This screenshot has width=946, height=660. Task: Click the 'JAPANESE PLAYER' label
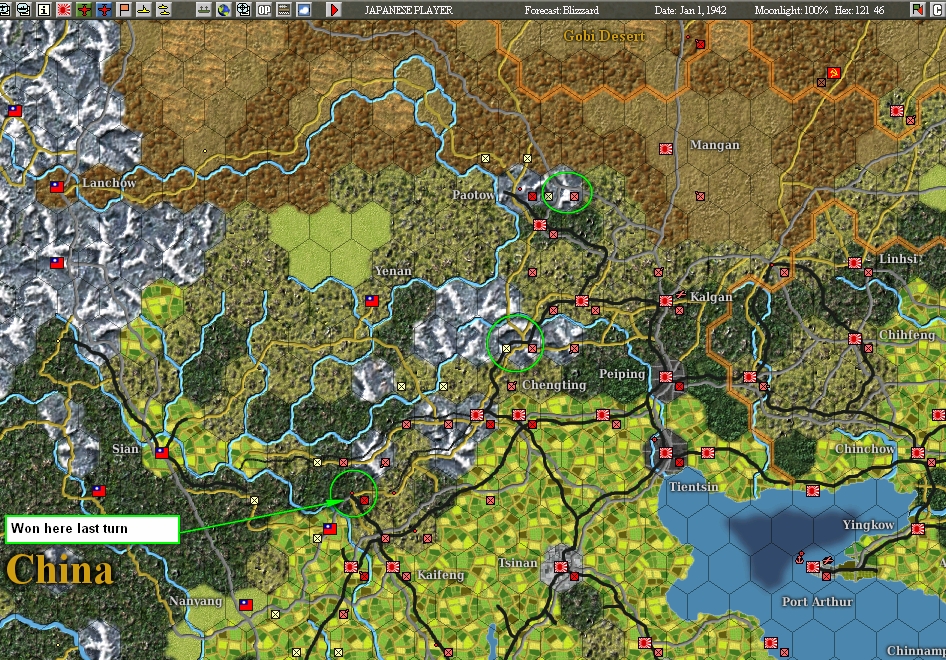(x=408, y=10)
